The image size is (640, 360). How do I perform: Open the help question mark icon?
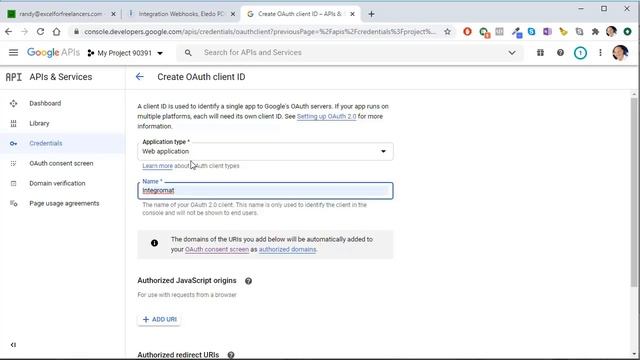(560, 53)
